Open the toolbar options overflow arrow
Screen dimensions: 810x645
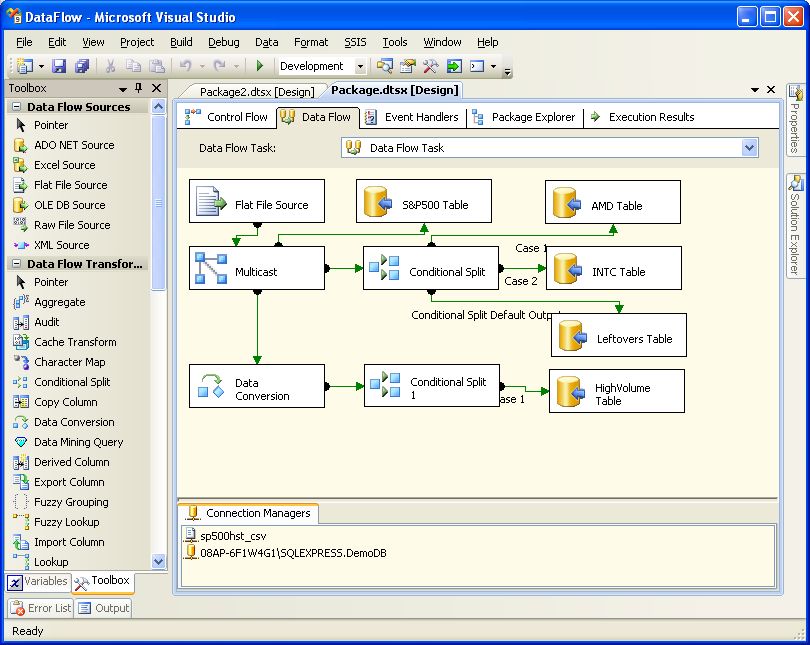pyautogui.click(x=508, y=72)
